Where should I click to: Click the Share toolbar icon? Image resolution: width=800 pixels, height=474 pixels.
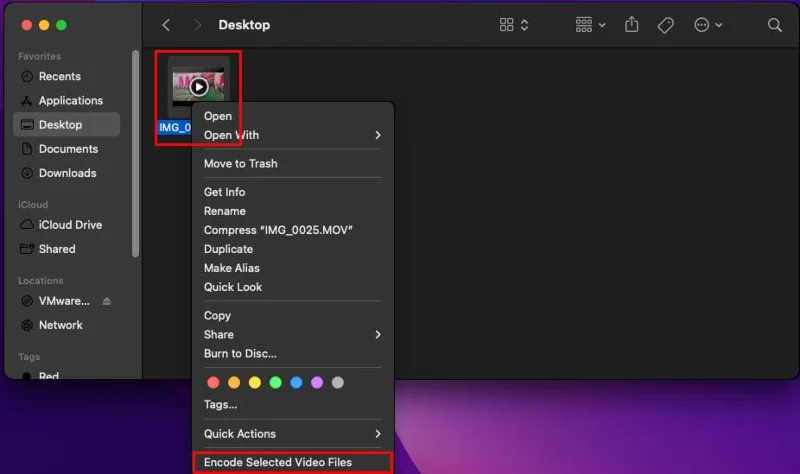[632, 24]
